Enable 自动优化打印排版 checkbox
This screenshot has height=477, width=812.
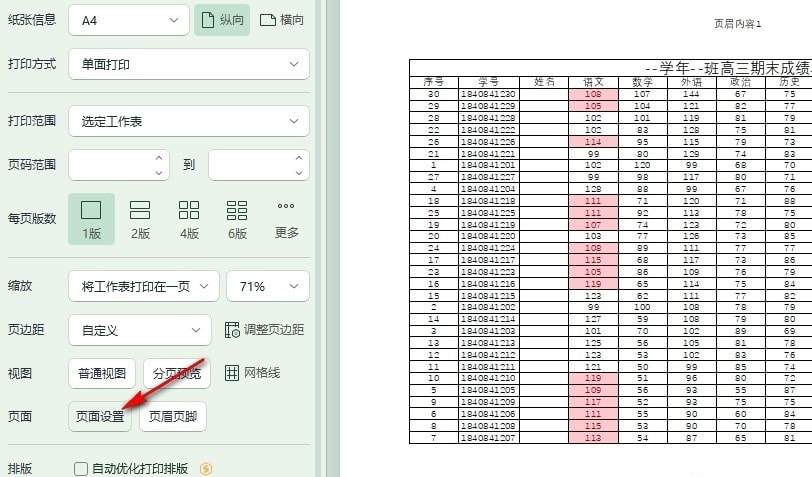[81, 469]
